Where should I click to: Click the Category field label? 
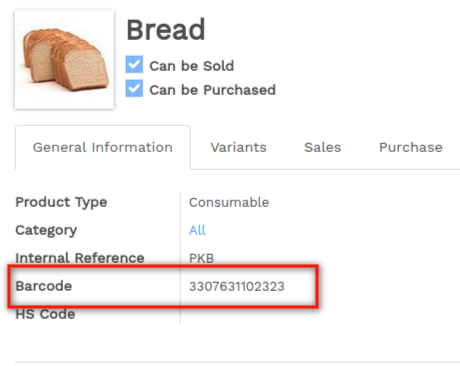46,230
